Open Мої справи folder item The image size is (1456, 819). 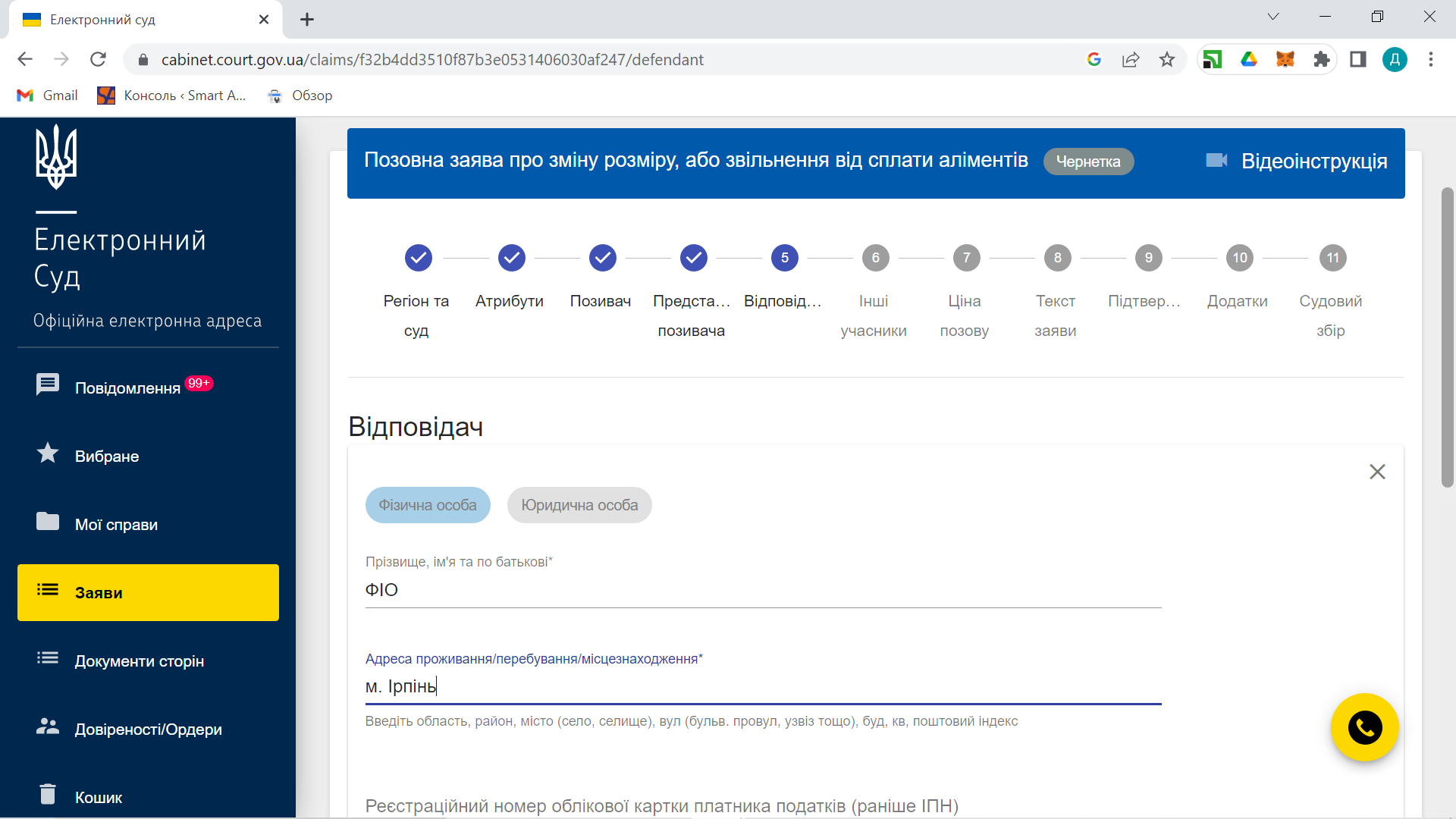click(115, 524)
